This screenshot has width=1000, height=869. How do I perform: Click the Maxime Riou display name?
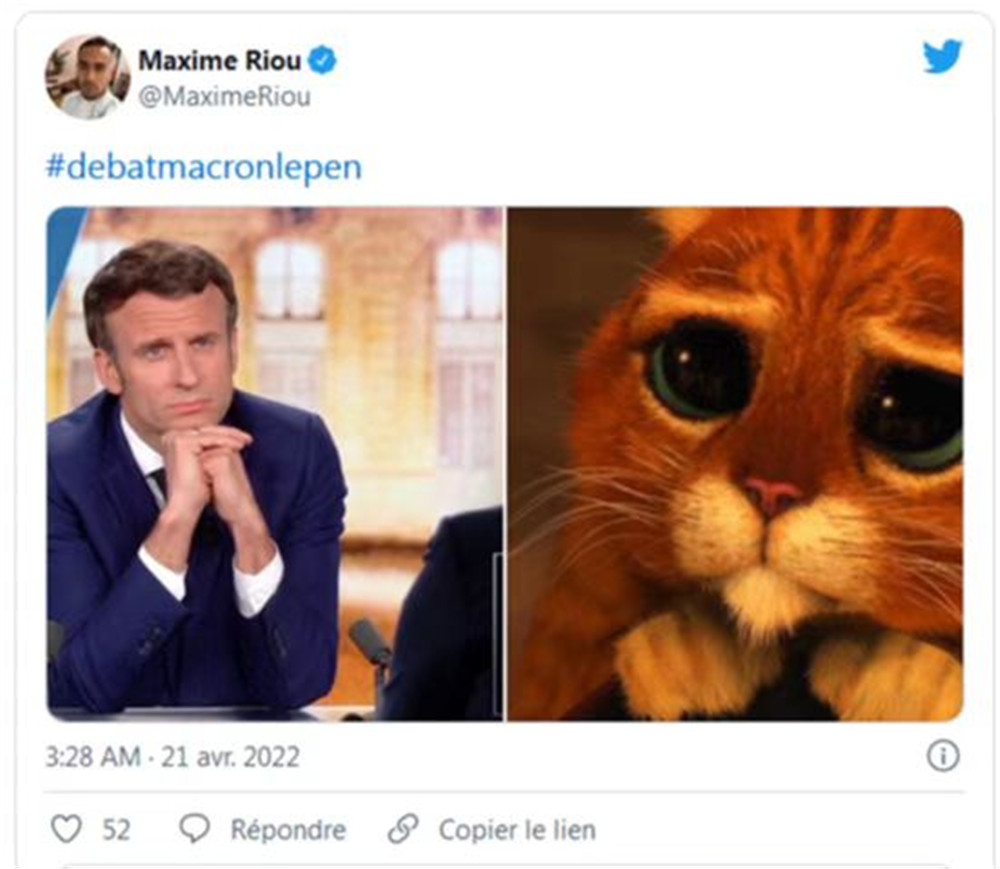pyautogui.click(x=219, y=61)
